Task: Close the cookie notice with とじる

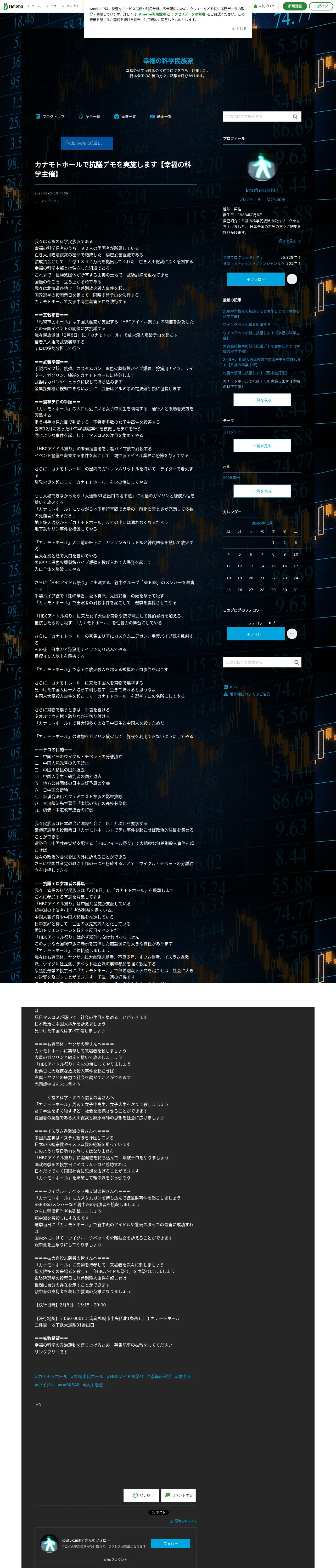Action: tap(239, 28)
